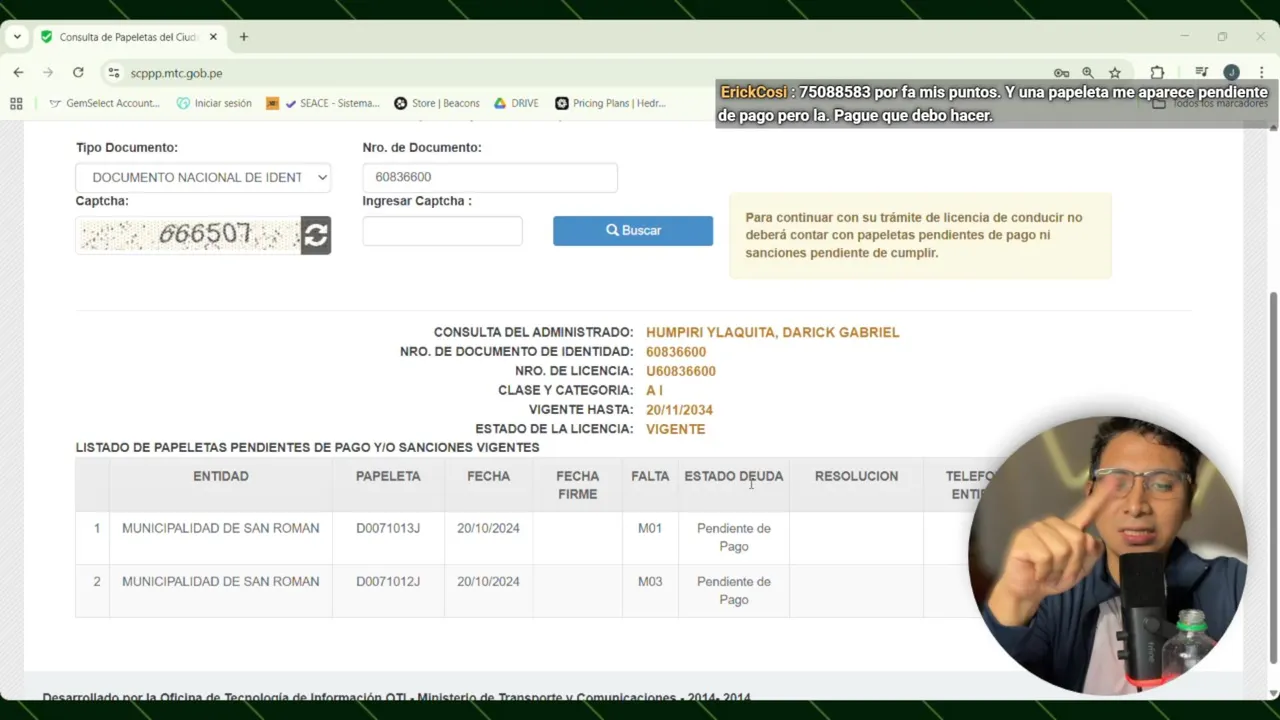
Task: Select the Consulta de Papeletas tab
Action: [x=128, y=37]
